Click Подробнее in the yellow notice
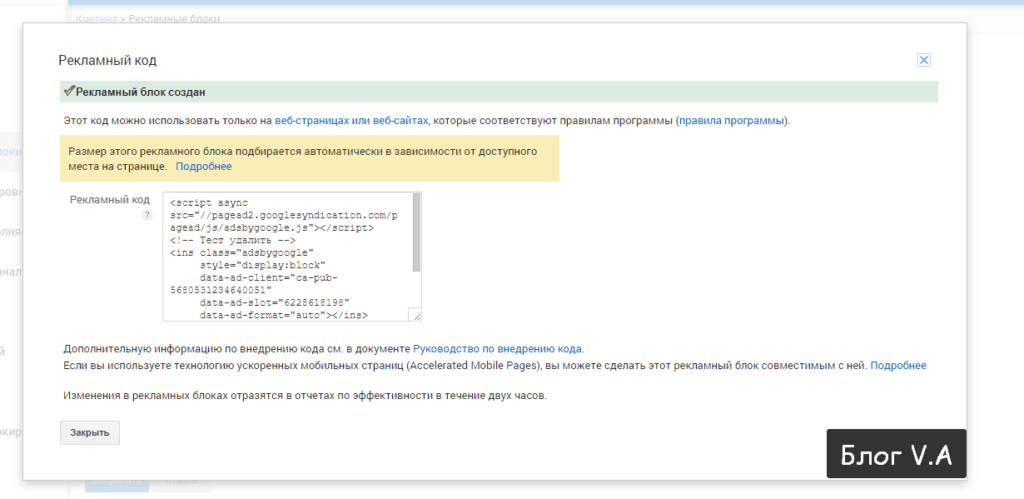1024x499 pixels. pos(203,167)
